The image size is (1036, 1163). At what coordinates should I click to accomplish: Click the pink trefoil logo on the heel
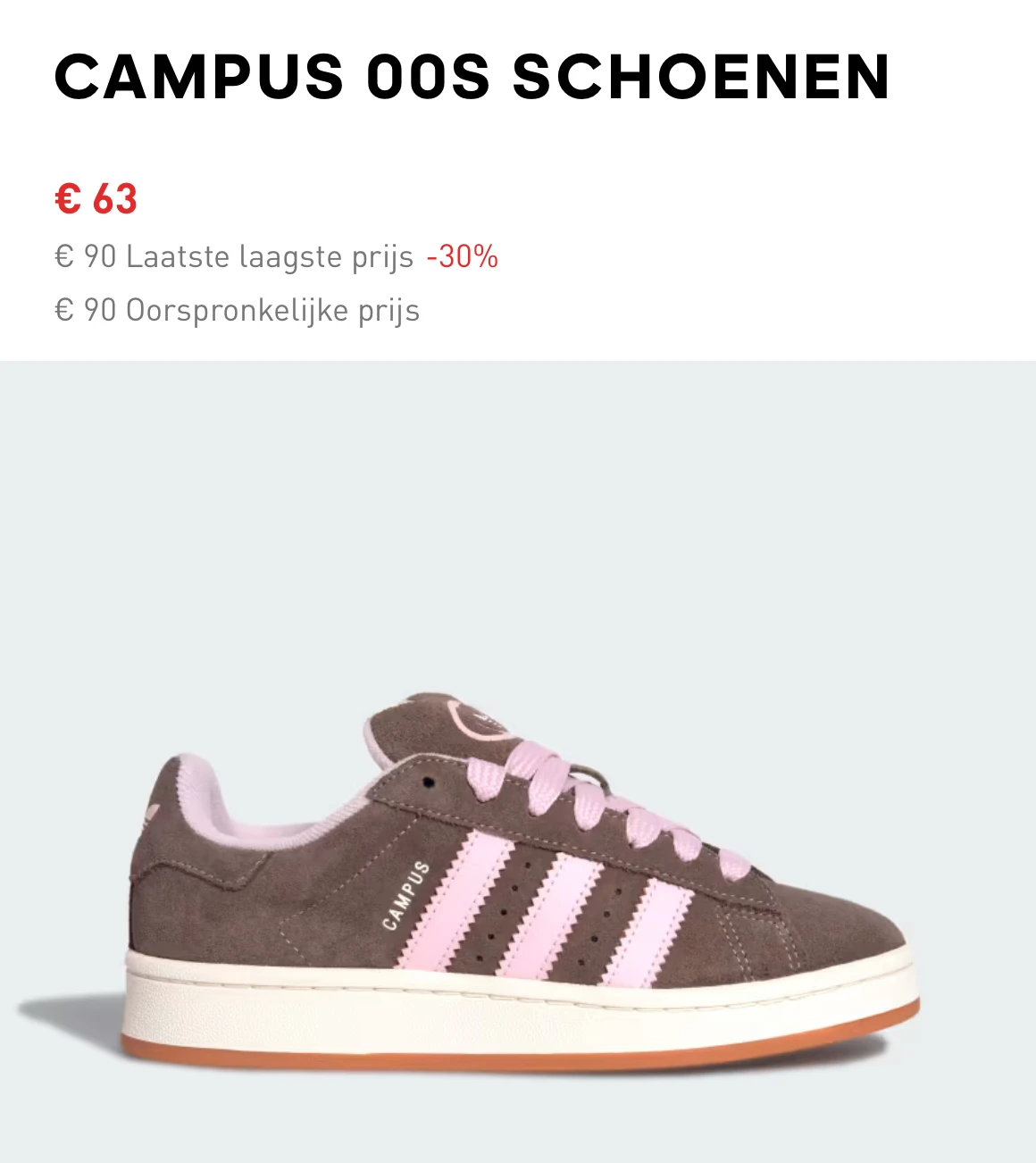[x=151, y=815]
